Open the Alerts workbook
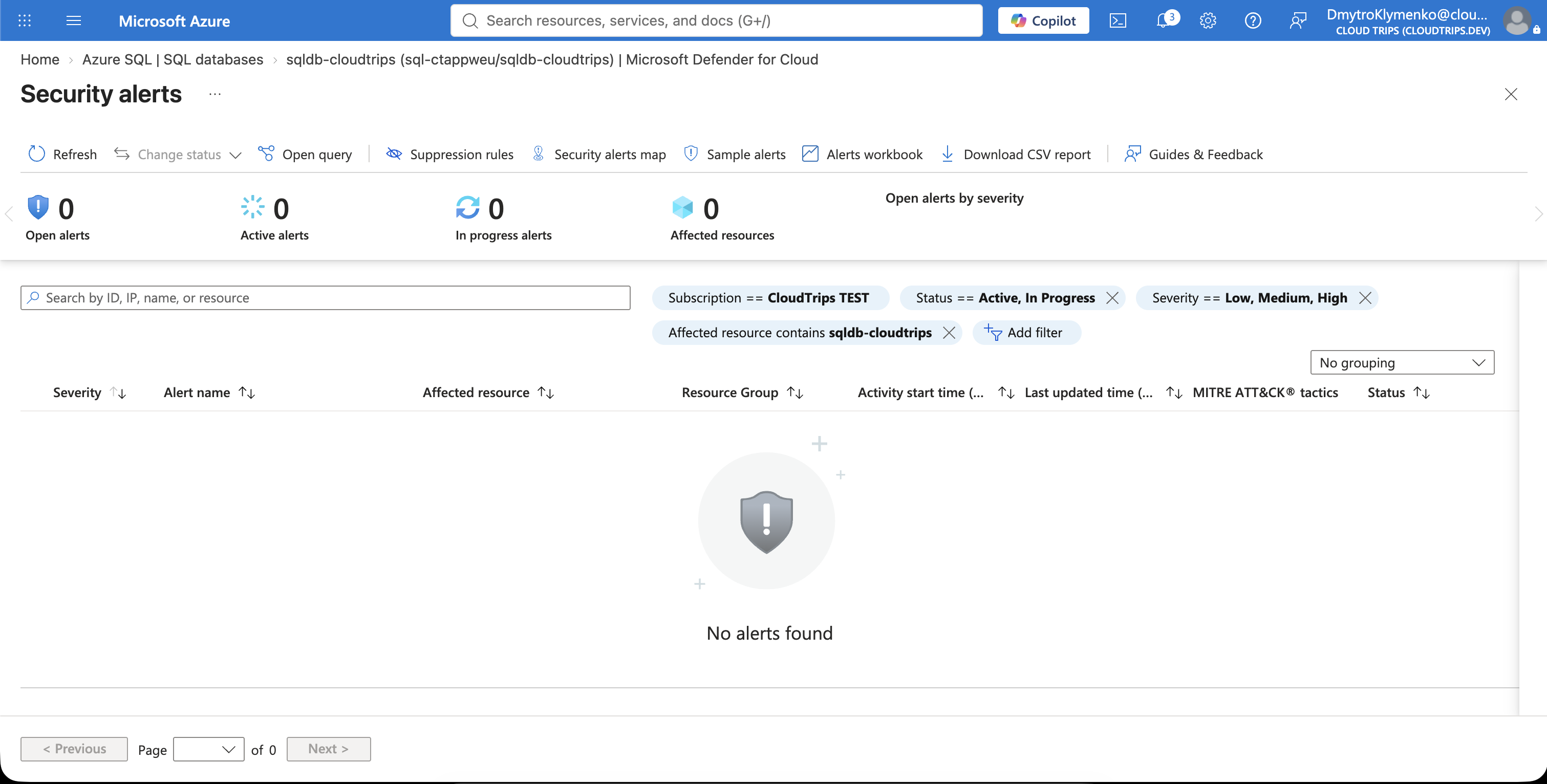 point(863,154)
